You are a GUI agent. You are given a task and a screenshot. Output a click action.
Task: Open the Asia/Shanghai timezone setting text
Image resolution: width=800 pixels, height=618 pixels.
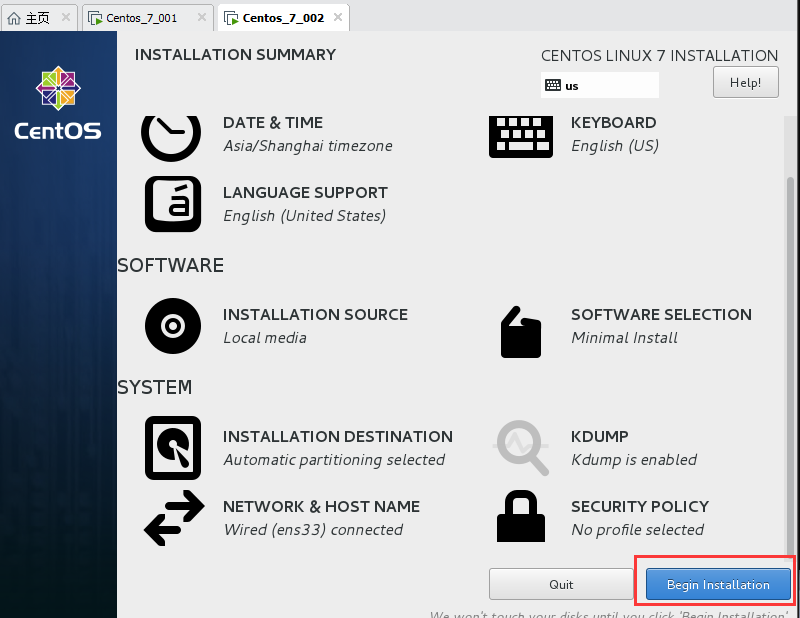pos(308,146)
